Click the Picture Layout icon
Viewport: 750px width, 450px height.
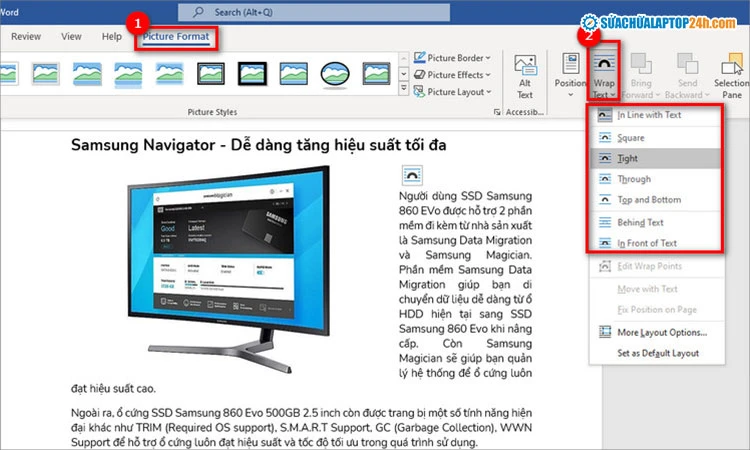point(419,91)
